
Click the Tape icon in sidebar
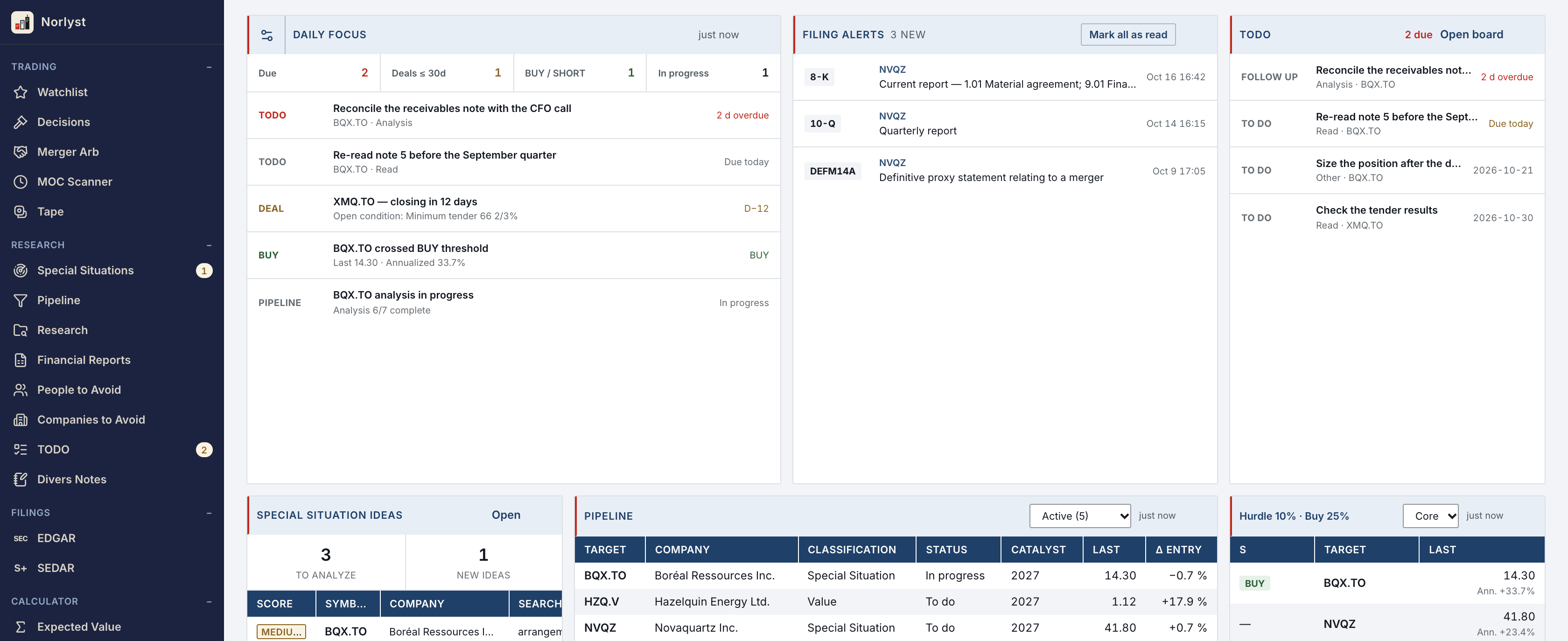tap(21, 212)
